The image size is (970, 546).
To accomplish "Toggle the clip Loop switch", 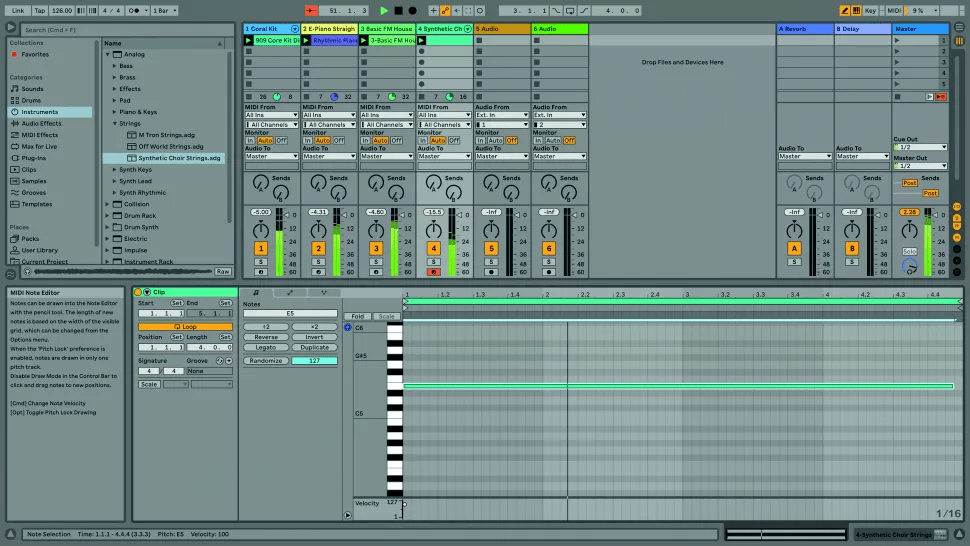I will [185, 326].
